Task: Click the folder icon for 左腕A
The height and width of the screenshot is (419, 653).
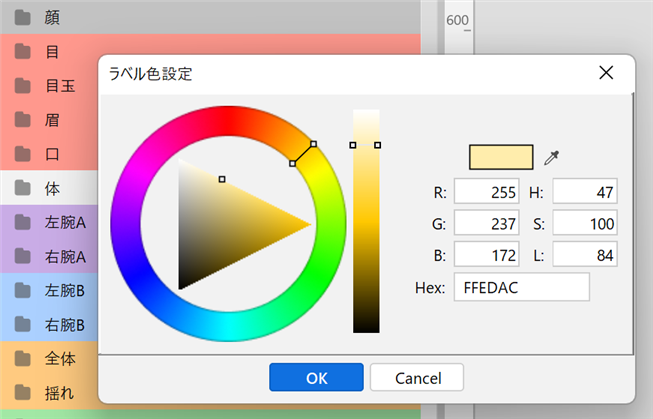Action: [x=23, y=222]
